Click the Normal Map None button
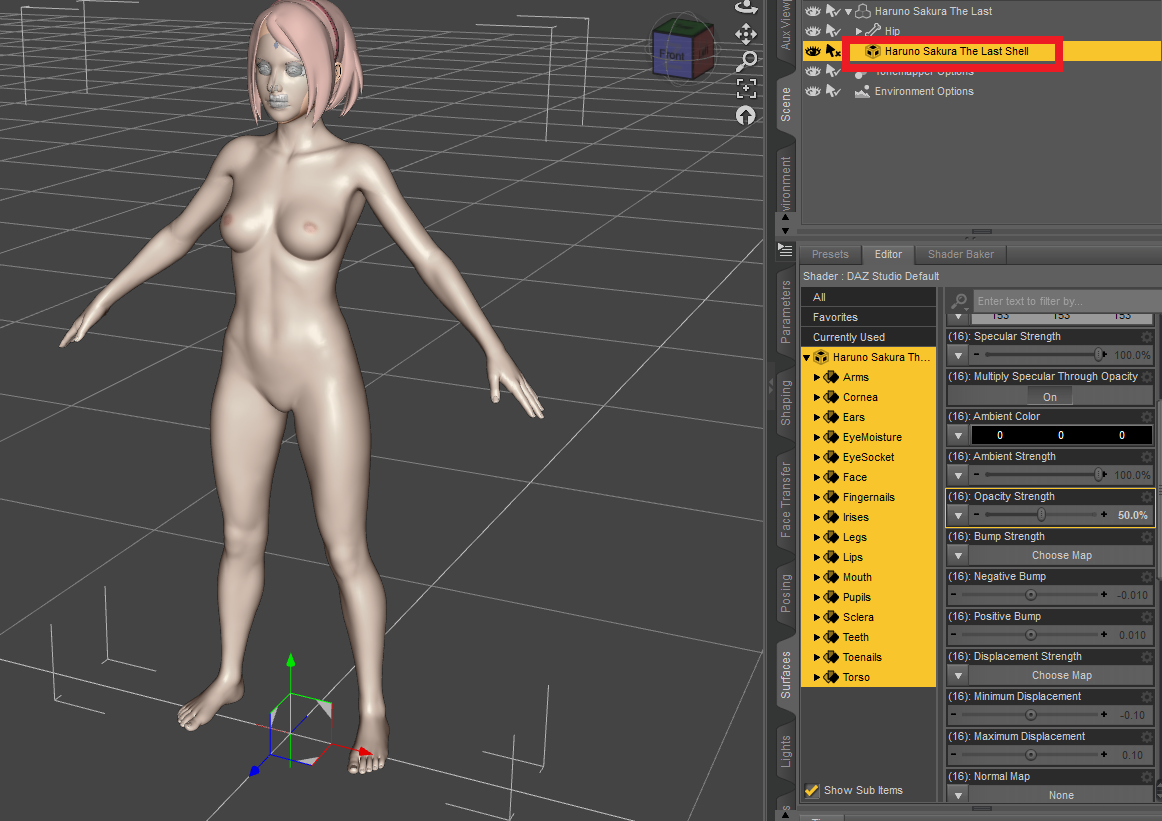The width and height of the screenshot is (1162, 821). tap(1061, 795)
